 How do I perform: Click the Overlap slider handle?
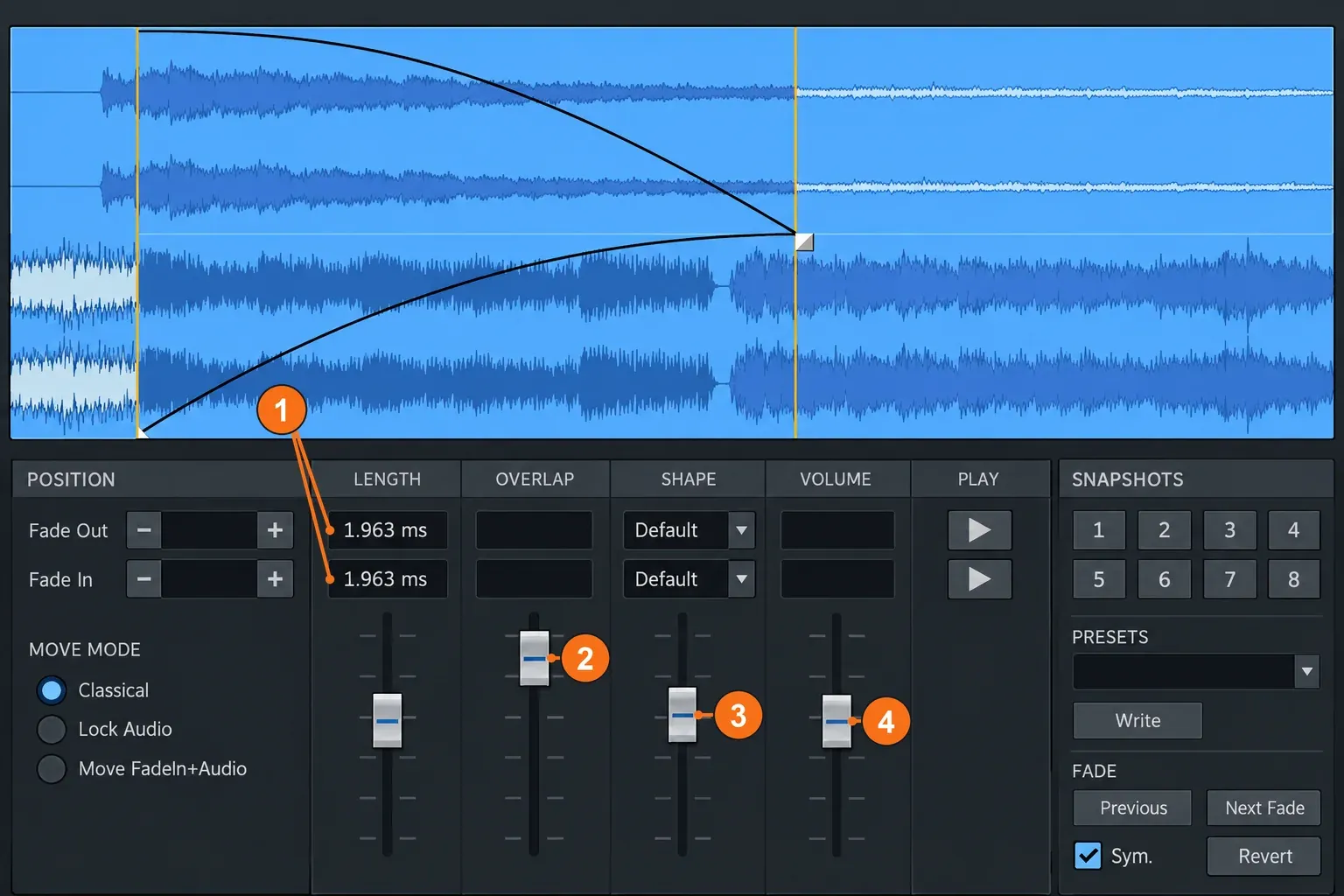coord(535,658)
